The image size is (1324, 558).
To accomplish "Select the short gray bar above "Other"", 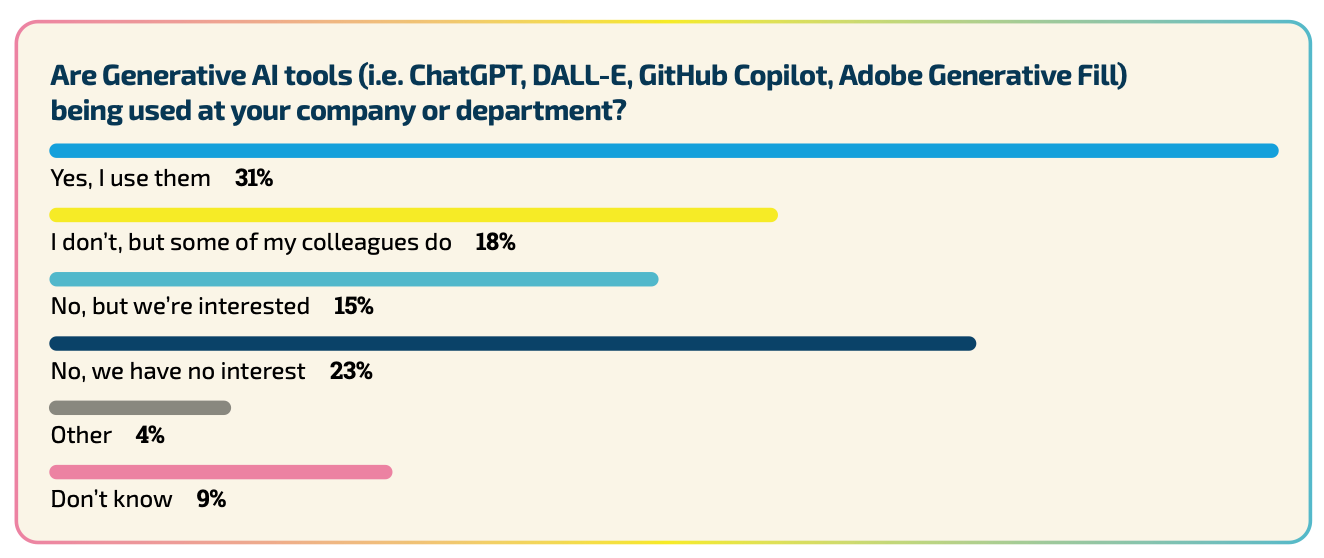I will [x=140, y=408].
